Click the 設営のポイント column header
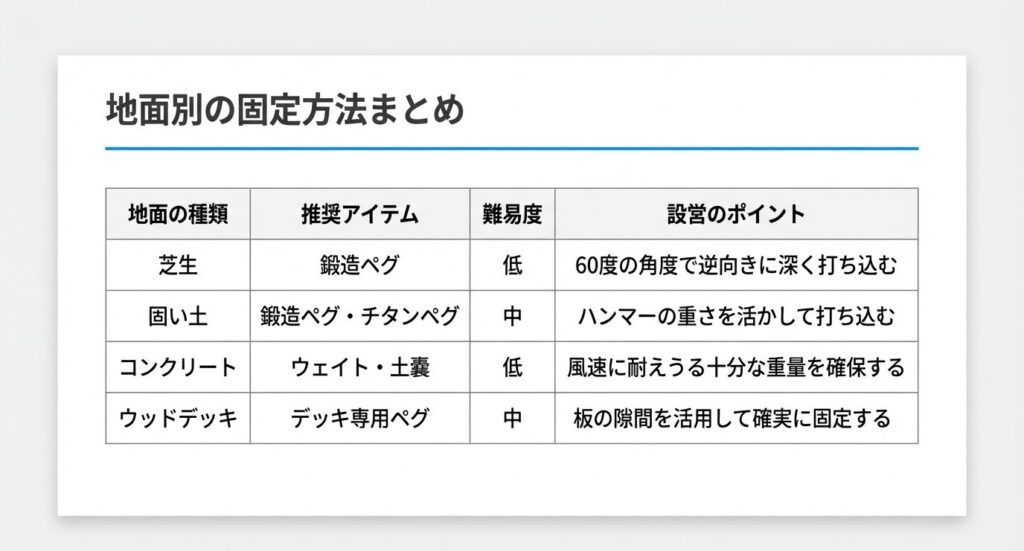The width and height of the screenshot is (1024, 551). [x=736, y=213]
